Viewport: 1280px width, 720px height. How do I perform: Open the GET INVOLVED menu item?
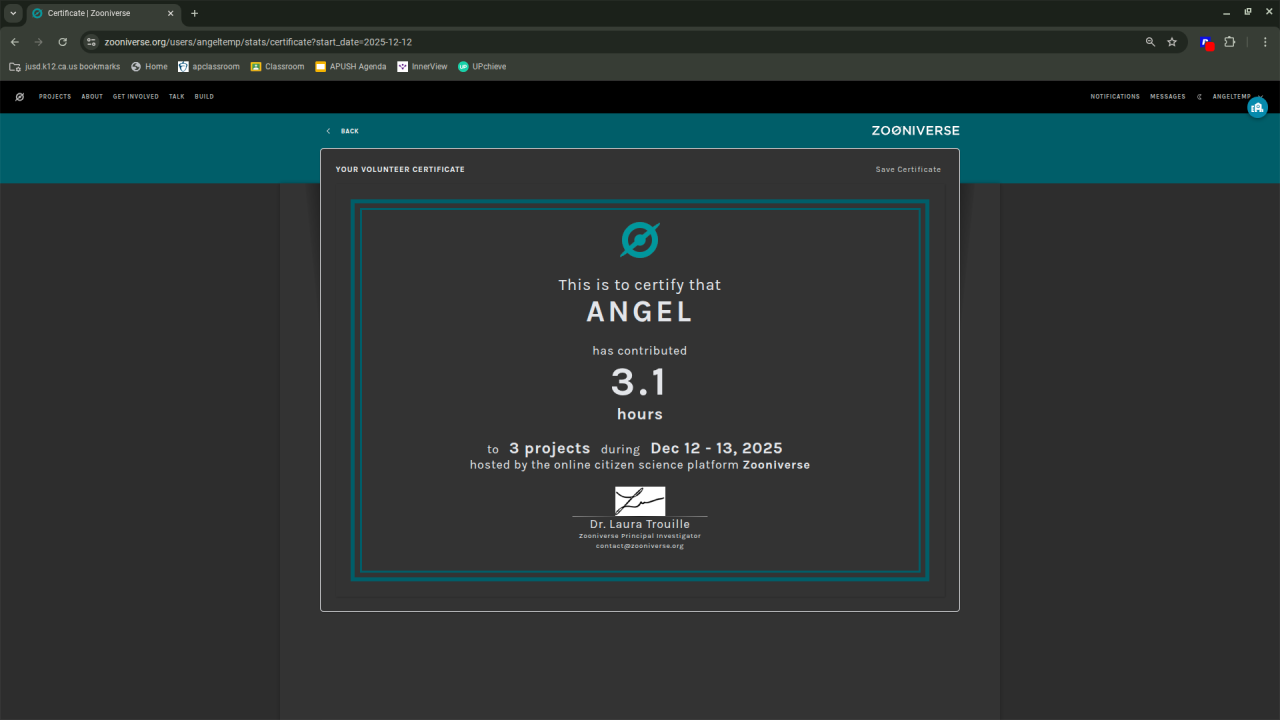pos(136,97)
